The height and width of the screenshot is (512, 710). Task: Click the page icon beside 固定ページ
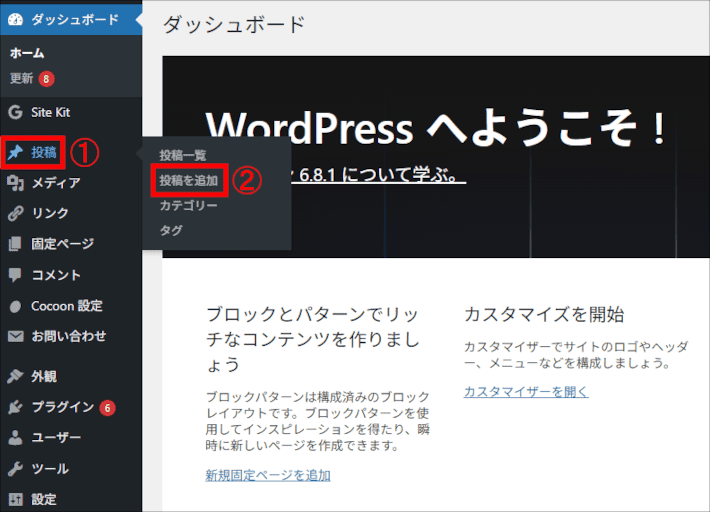(15, 244)
